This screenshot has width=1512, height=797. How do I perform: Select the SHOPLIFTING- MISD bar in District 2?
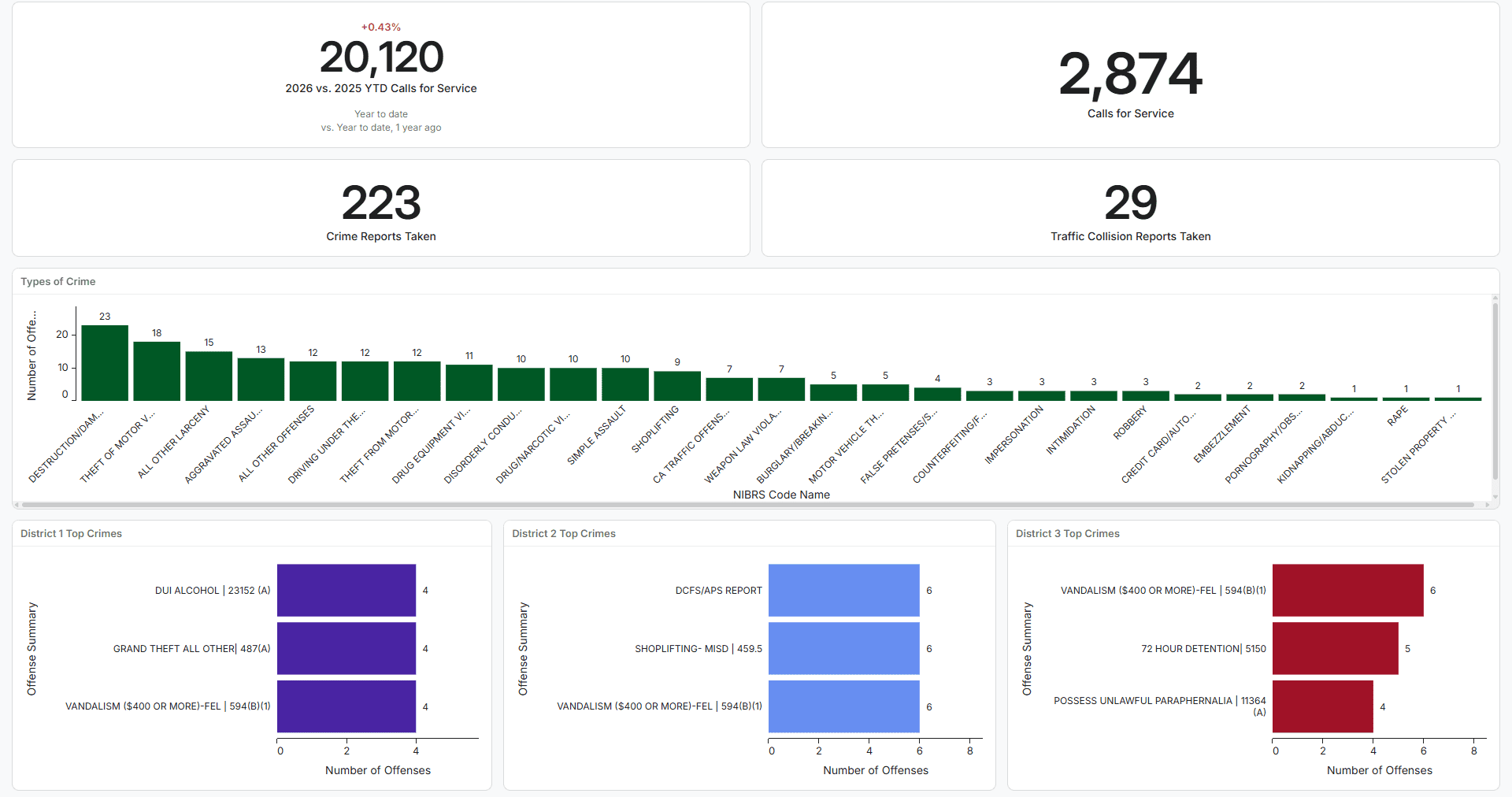click(x=843, y=648)
